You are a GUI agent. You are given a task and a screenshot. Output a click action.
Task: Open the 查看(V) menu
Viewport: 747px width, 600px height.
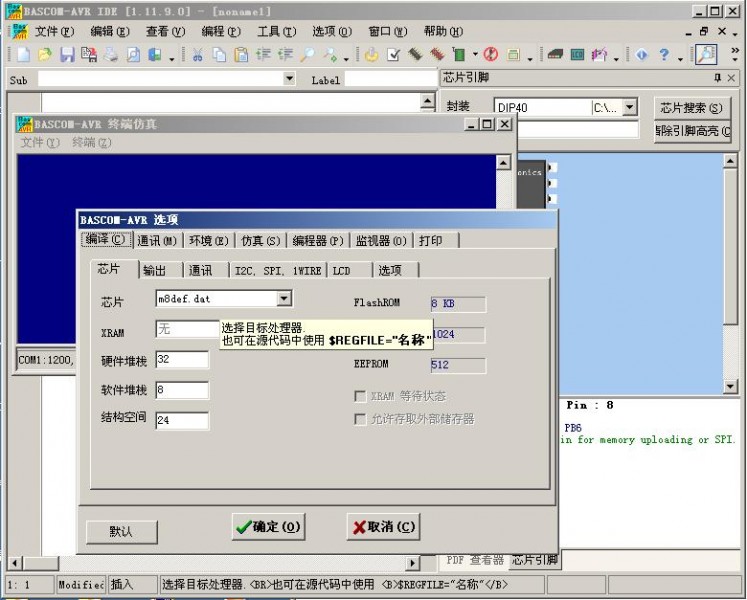(x=165, y=31)
